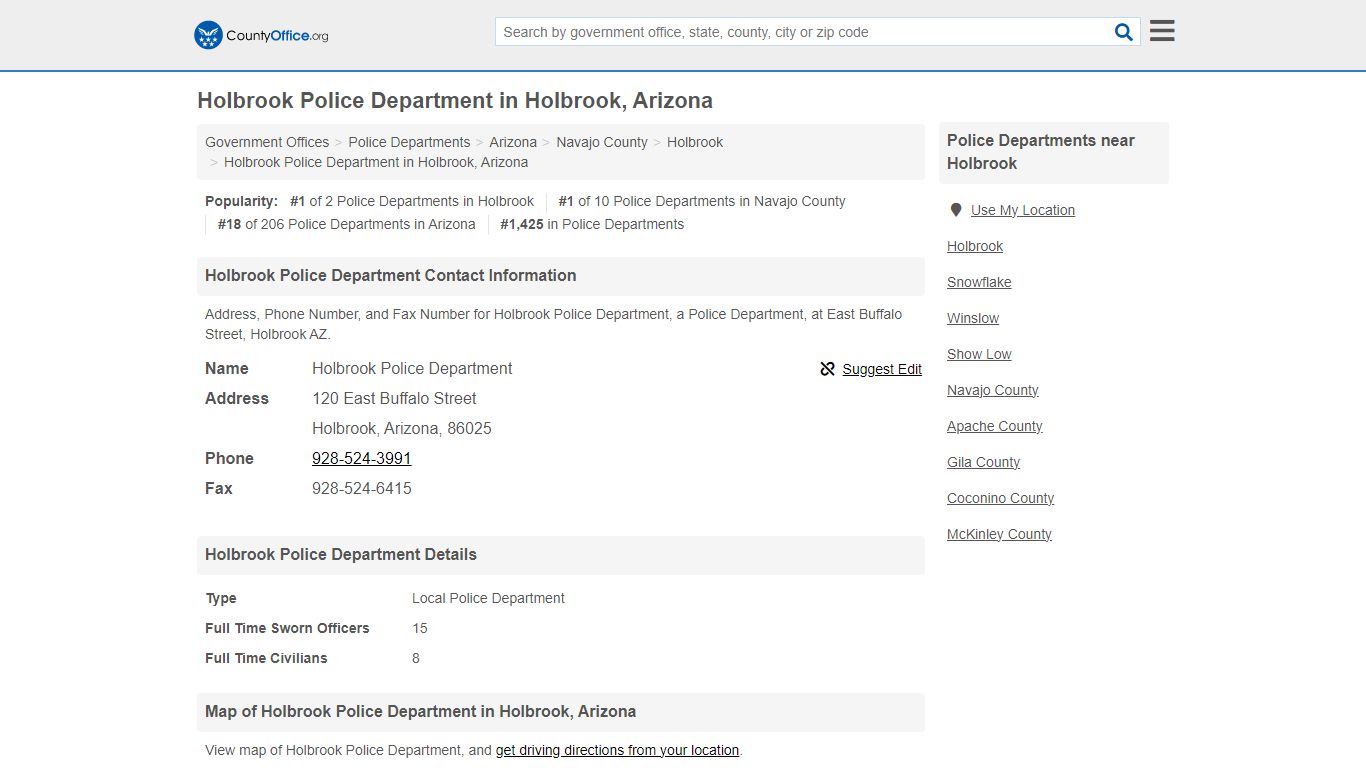The image size is (1366, 768).
Task: Click the Suggest Edit pencil icon
Action: (x=827, y=369)
